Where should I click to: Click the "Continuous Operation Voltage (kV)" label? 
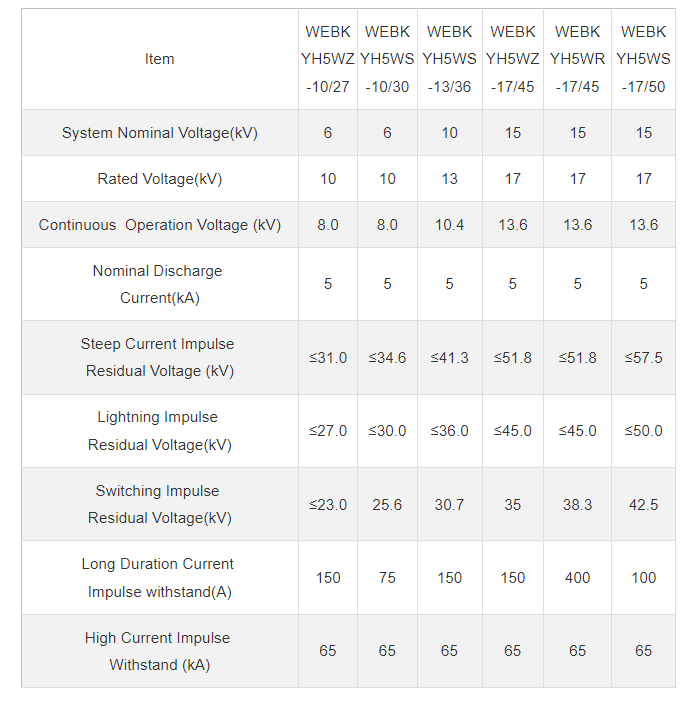pyautogui.click(x=160, y=225)
